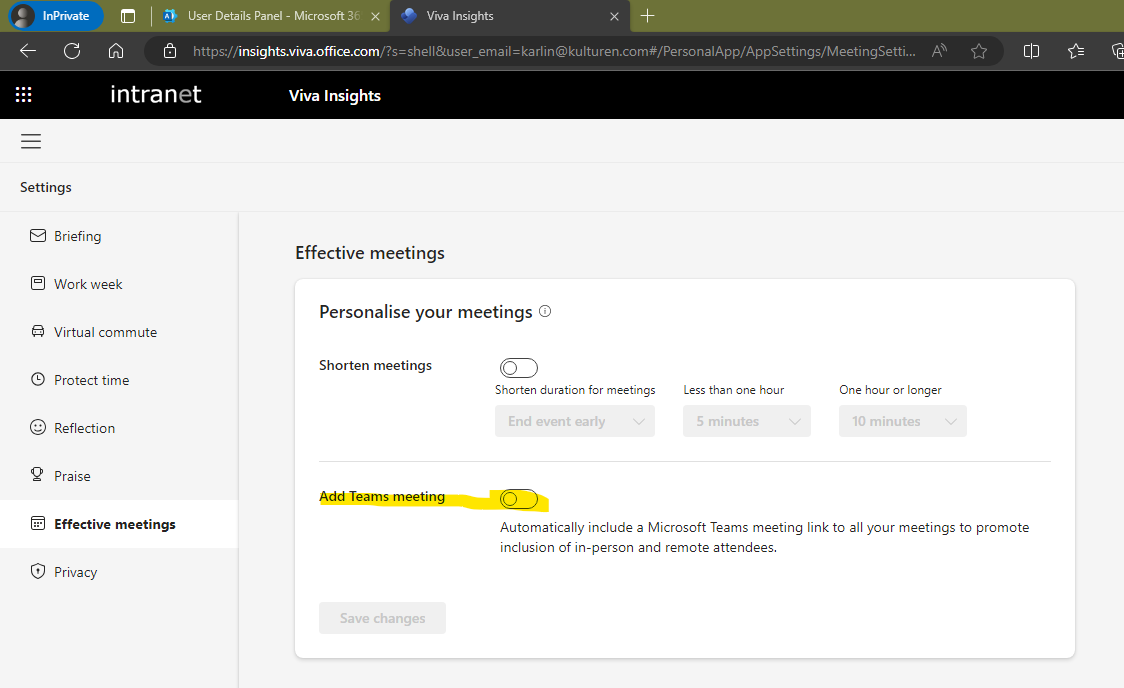
Task: Click the browser address bar URL
Action: click(x=554, y=51)
